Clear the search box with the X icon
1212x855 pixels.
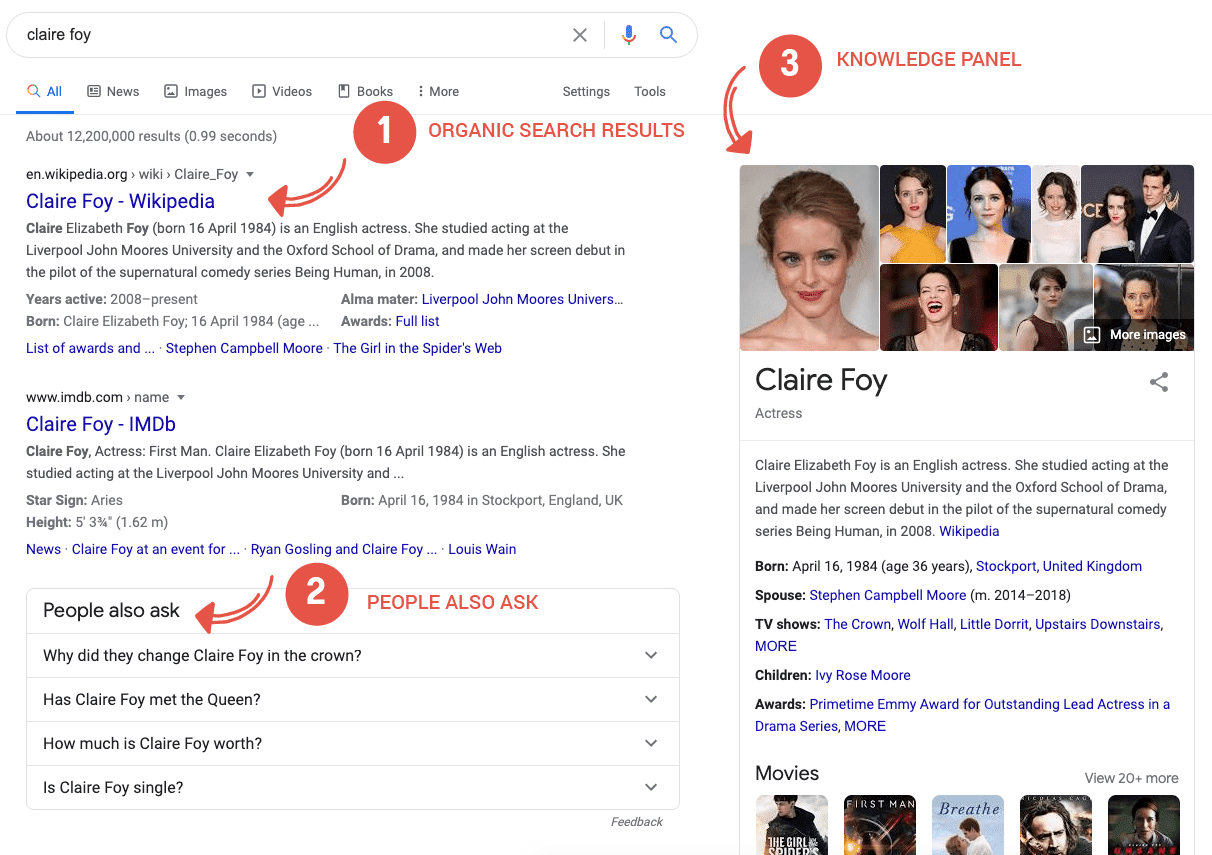tap(580, 35)
